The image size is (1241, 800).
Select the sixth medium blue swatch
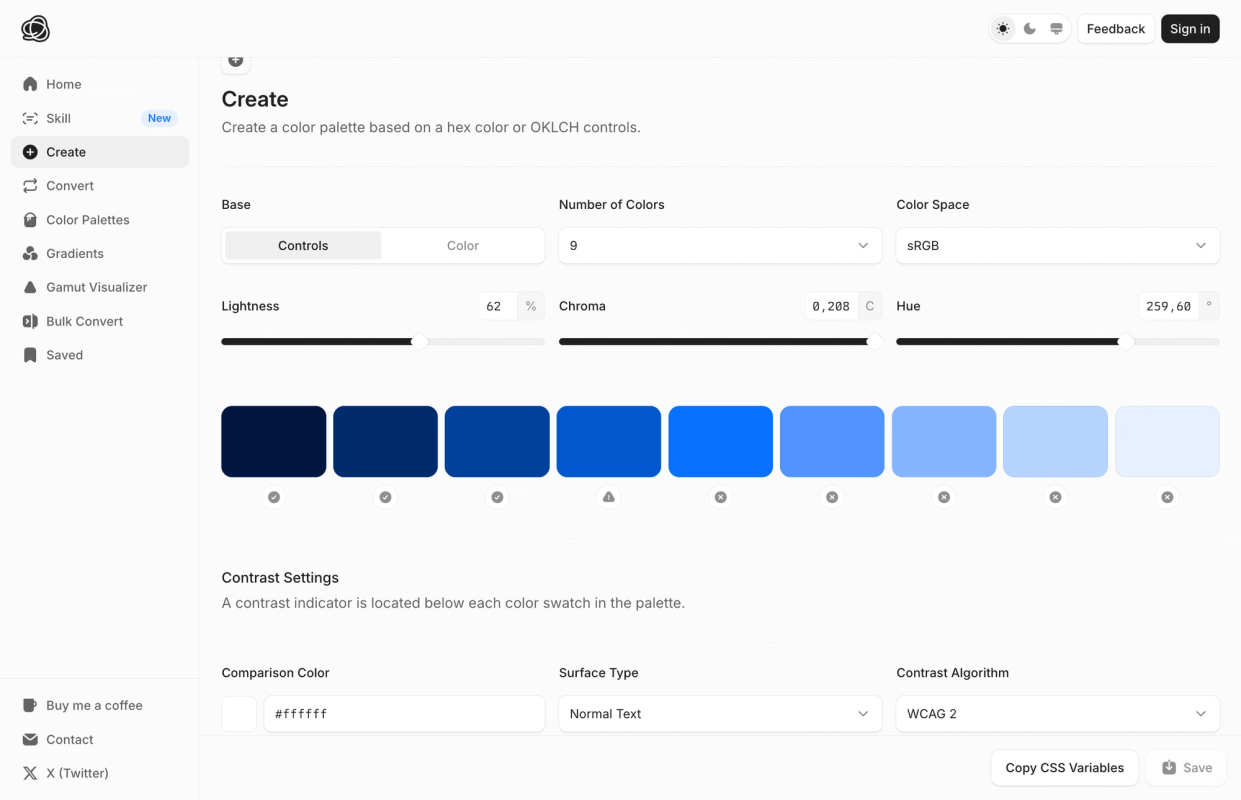coord(832,441)
